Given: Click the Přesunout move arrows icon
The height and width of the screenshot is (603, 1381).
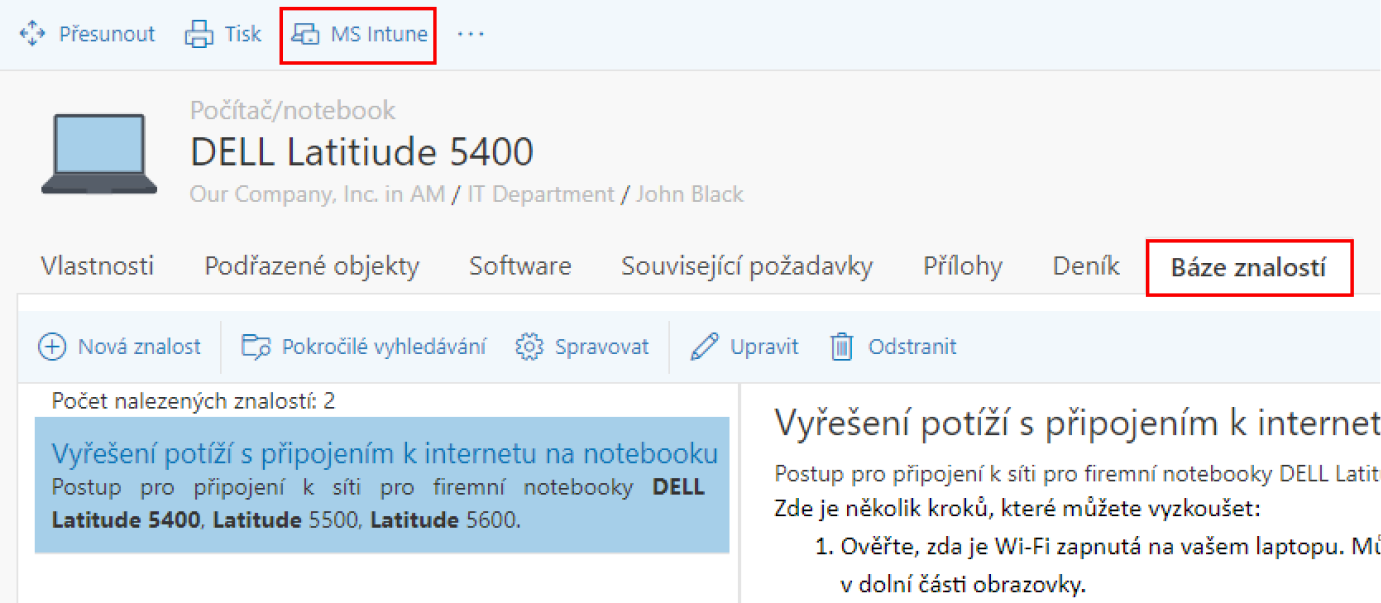Looking at the screenshot, I should pos(33,34).
